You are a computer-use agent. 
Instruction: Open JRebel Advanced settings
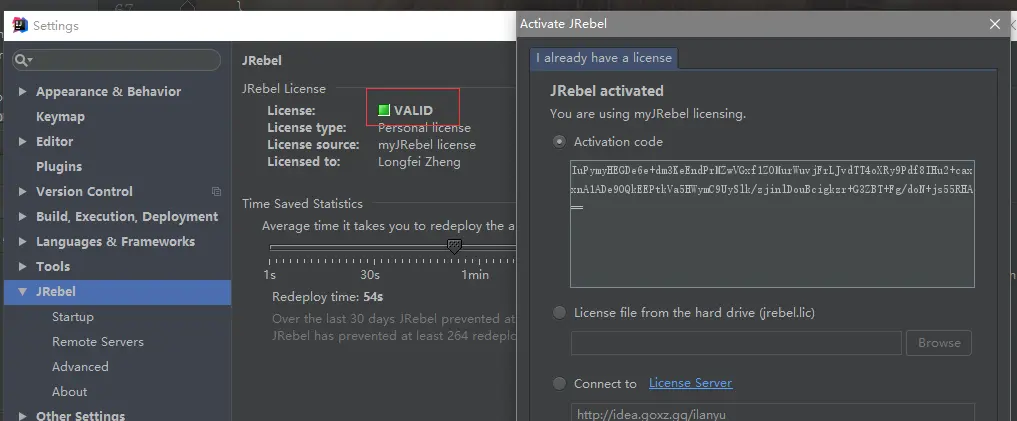pos(80,367)
